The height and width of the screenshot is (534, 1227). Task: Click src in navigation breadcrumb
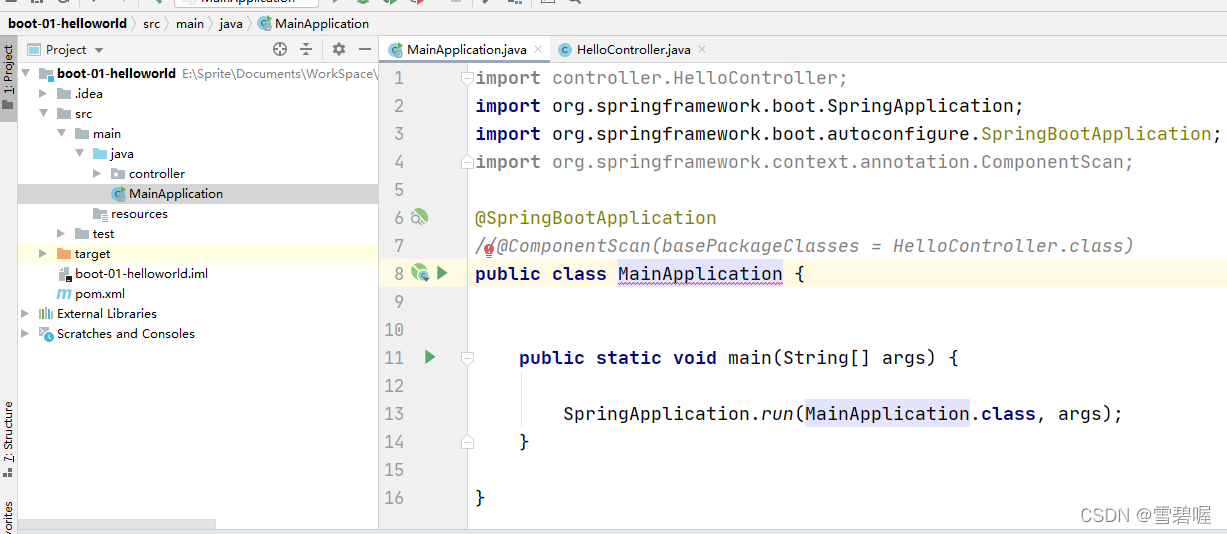(x=150, y=23)
